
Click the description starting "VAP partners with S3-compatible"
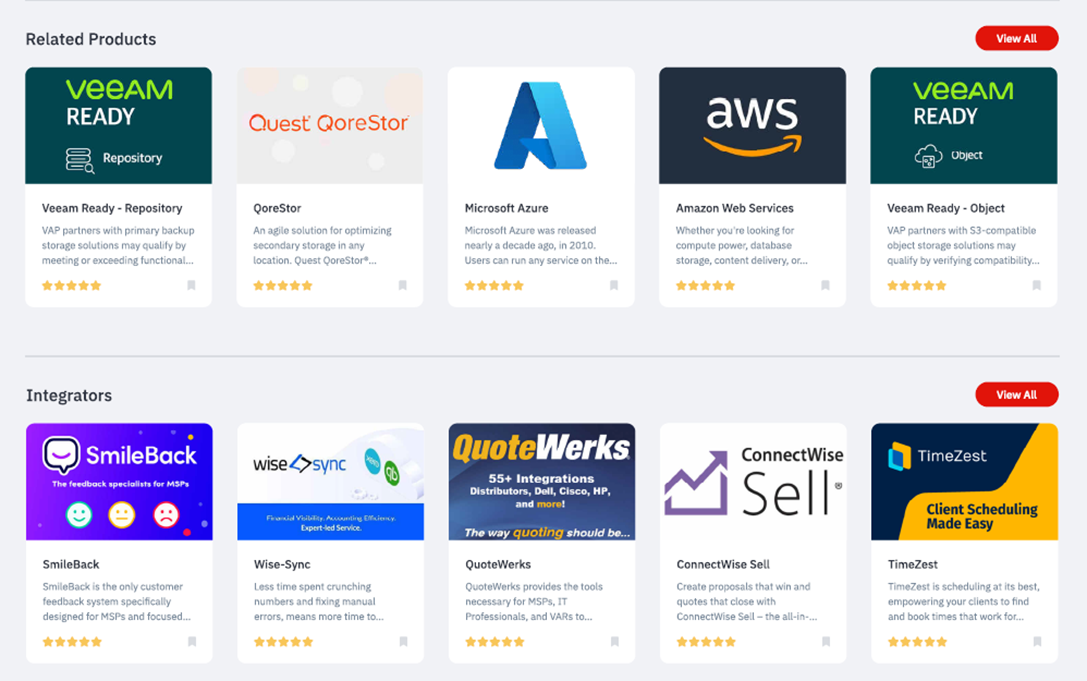tap(964, 245)
